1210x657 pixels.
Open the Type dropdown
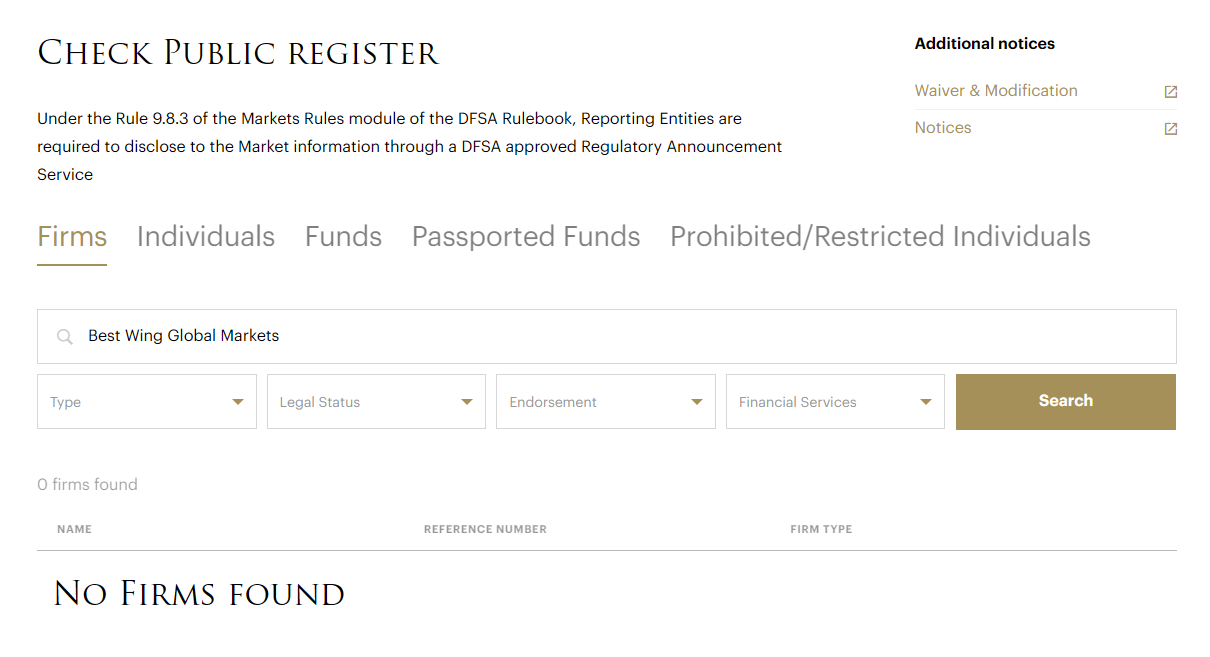(147, 402)
